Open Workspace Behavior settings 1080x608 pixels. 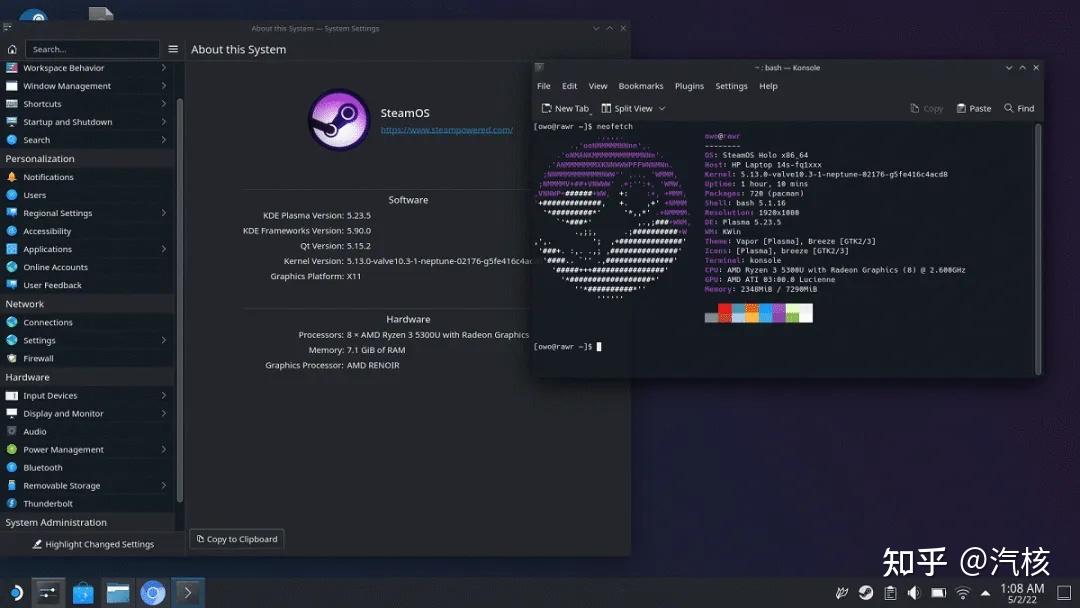63,68
